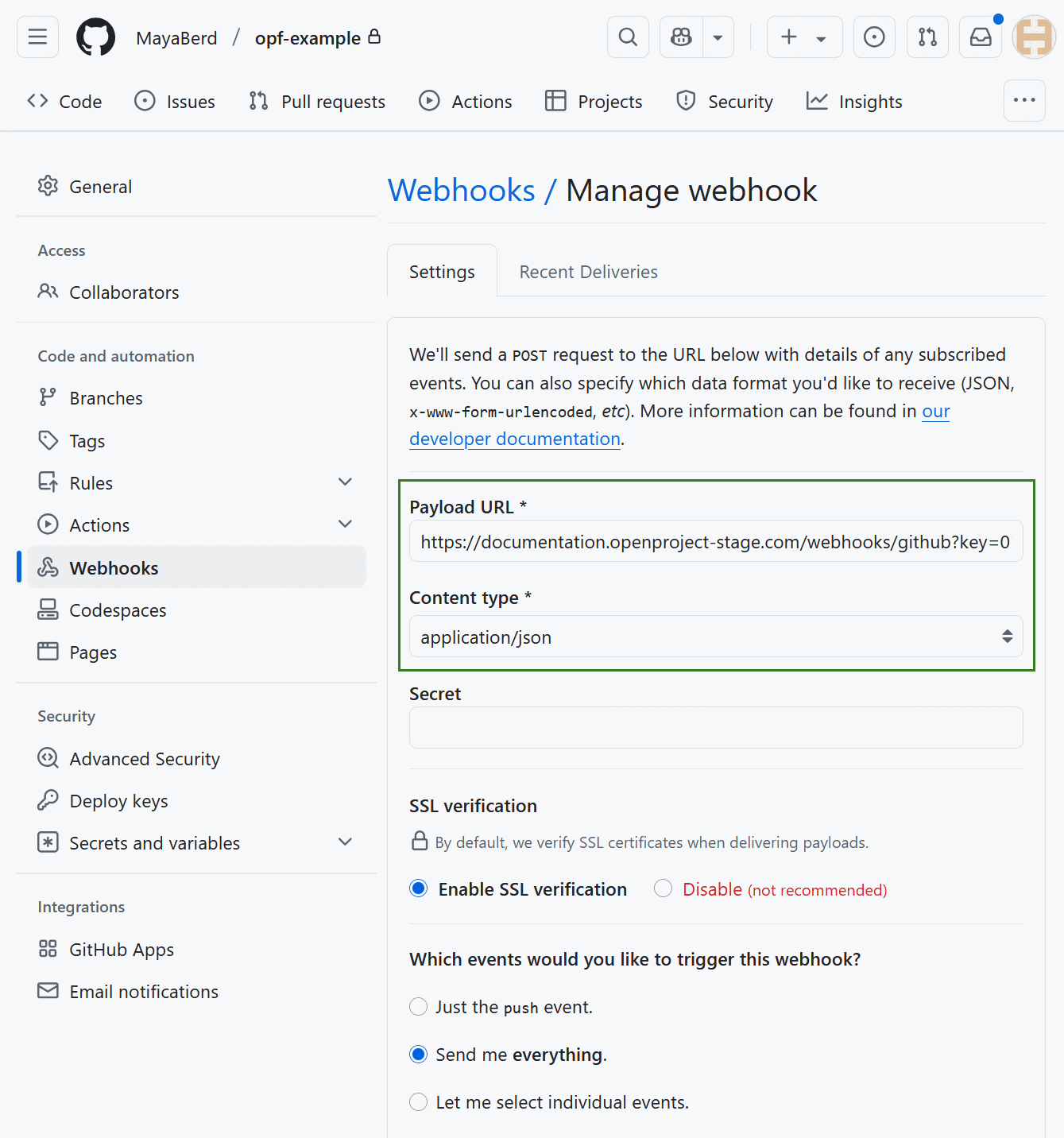Select Just the push event option

pyautogui.click(x=419, y=1006)
